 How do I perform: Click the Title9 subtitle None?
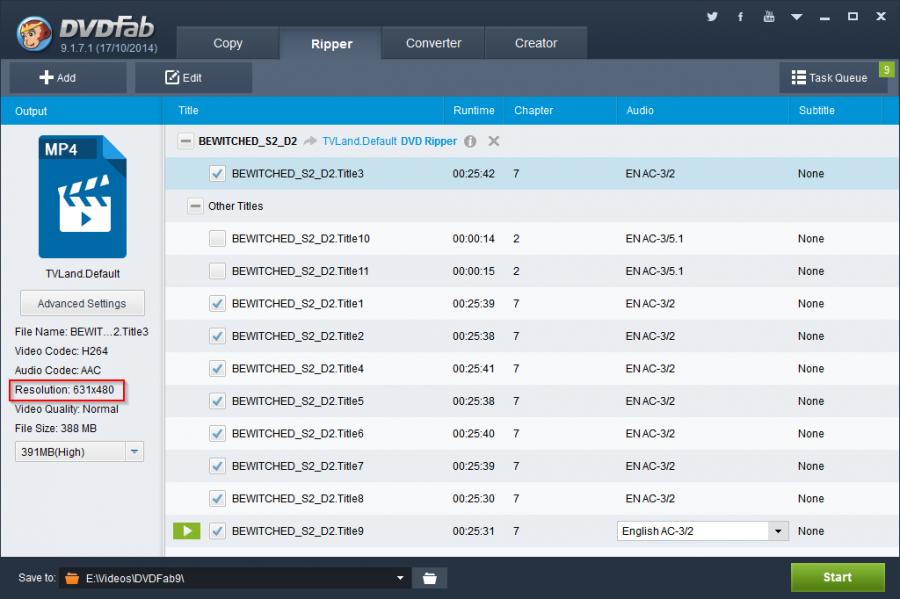point(810,531)
